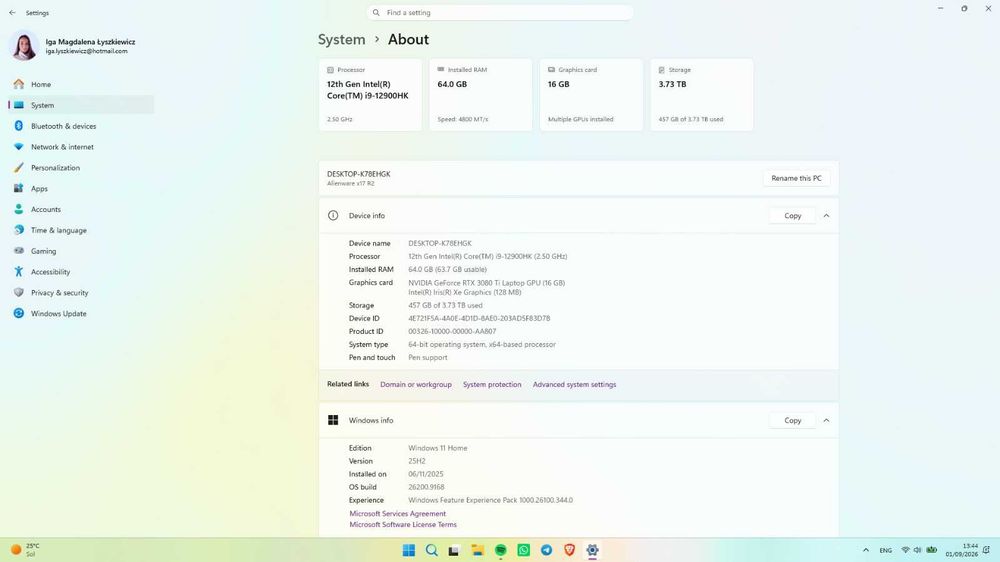Open the clock showing 13:44
The height and width of the screenshot is (562, 1000).
(x=962, y=551)
